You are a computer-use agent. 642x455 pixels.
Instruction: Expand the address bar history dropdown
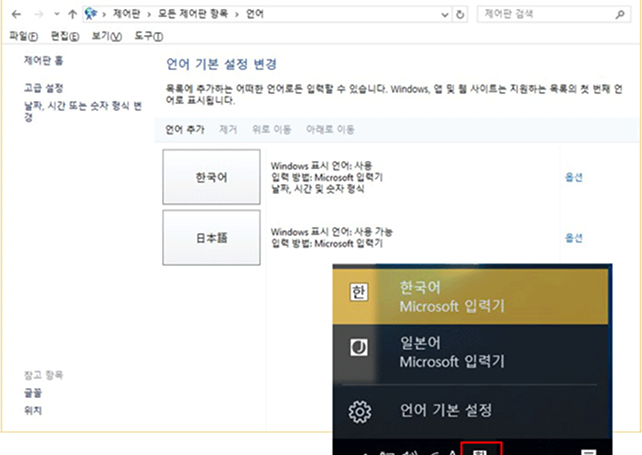pos(445,15)
